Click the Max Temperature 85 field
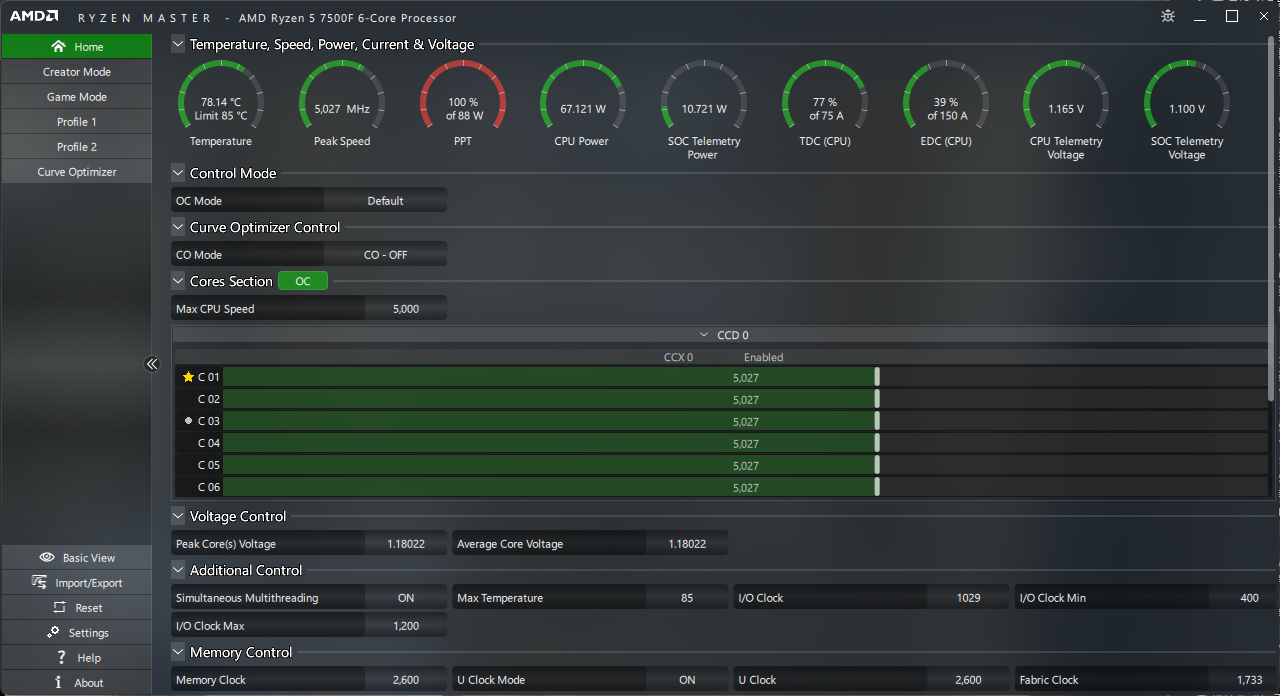Viewport: 1280px width, 696px height. pos(687,598)
